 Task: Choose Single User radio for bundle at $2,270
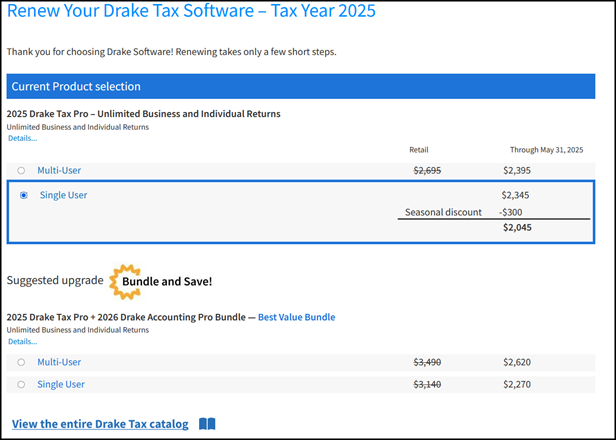click(21, 385)
